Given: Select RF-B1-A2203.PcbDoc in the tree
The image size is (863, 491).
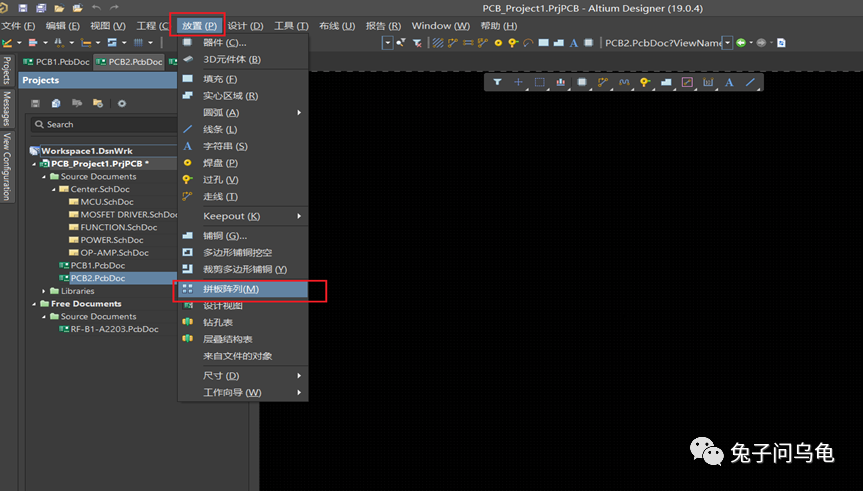Looking at the screenshot, I should [114, 329].
